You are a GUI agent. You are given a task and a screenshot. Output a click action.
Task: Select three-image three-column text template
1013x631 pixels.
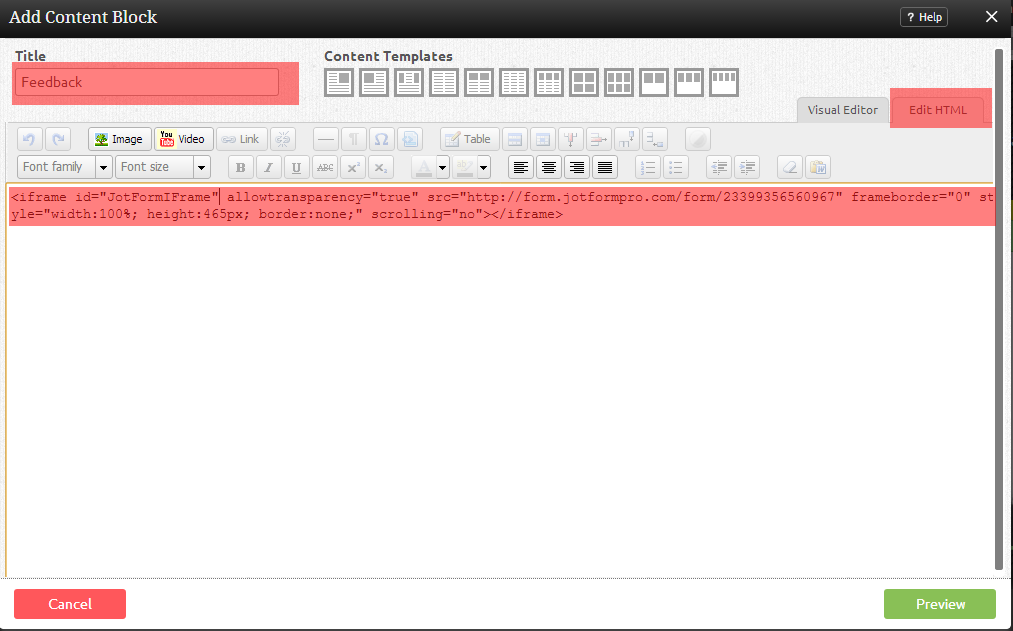point(548,83)
